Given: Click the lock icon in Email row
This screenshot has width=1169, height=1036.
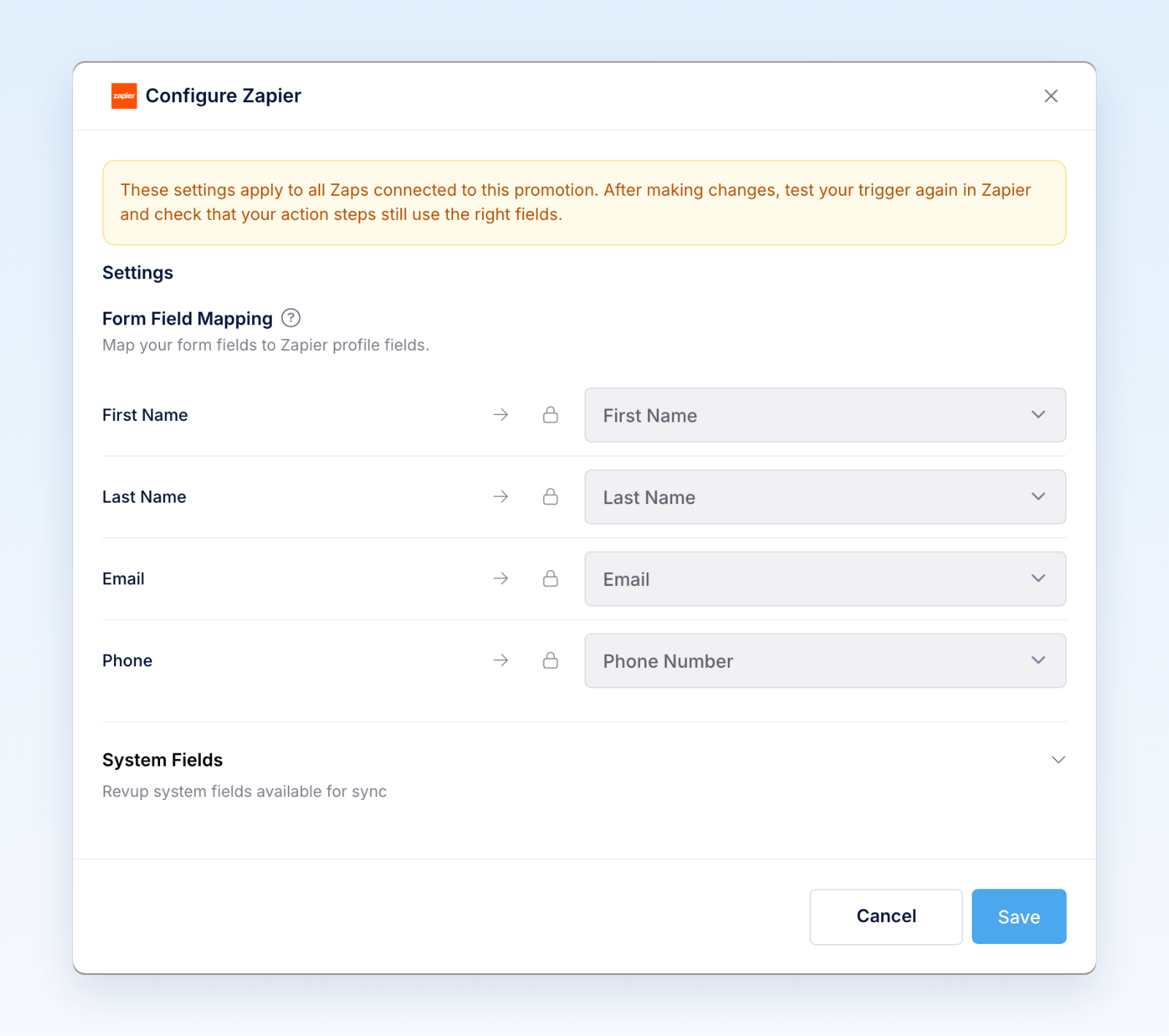Looking at the screenshot, I should pos(551,579).
